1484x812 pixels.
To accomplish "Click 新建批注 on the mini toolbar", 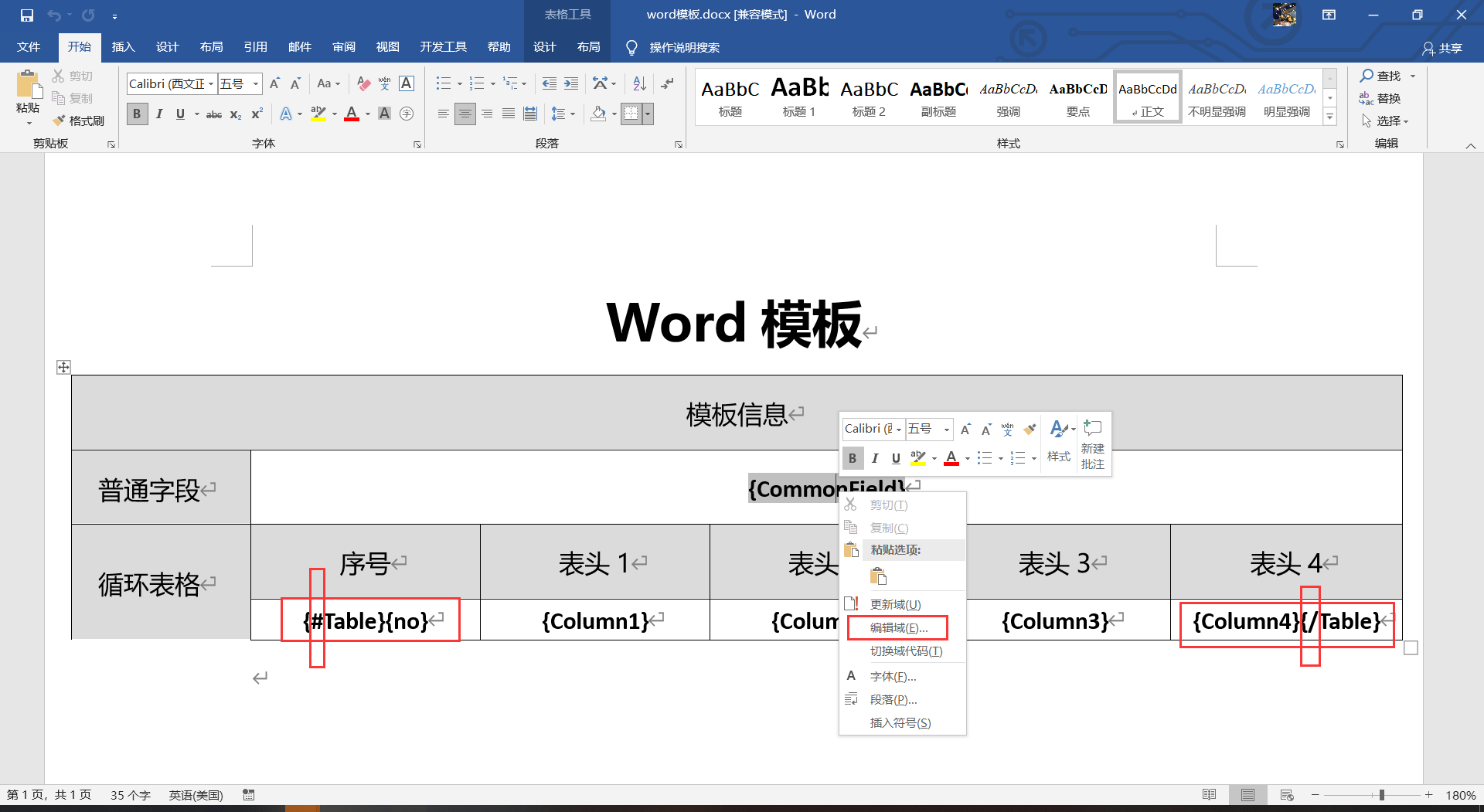I will pyautogui.click(x=1092, y=443).
